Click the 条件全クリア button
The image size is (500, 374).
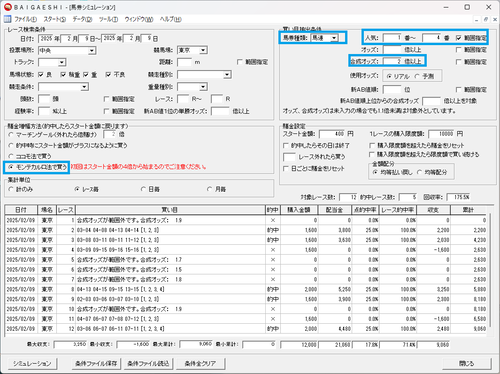200,363
